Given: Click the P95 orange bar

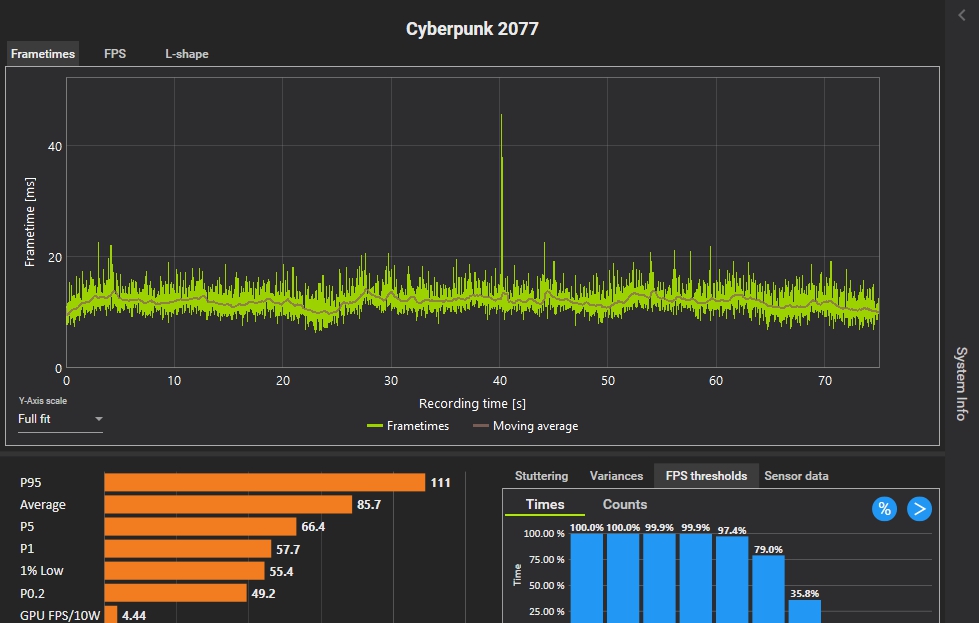Looking at the screenshot, I should [x=264, y=483].
